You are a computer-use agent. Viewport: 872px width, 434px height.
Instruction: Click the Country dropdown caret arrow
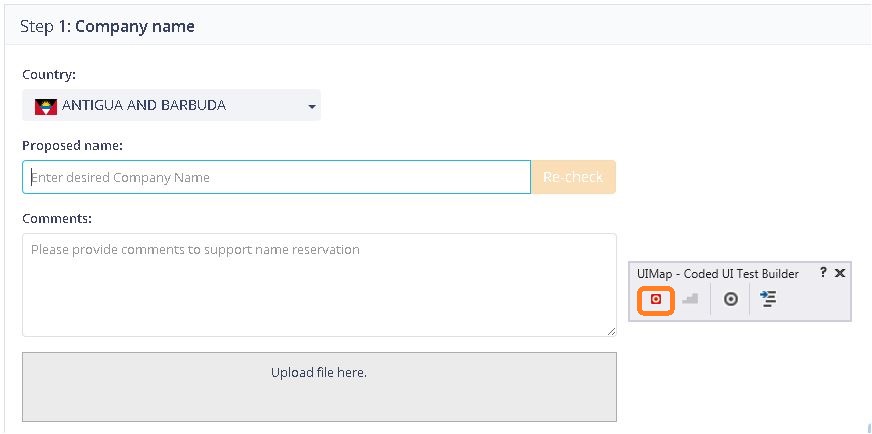click(312, 106)
